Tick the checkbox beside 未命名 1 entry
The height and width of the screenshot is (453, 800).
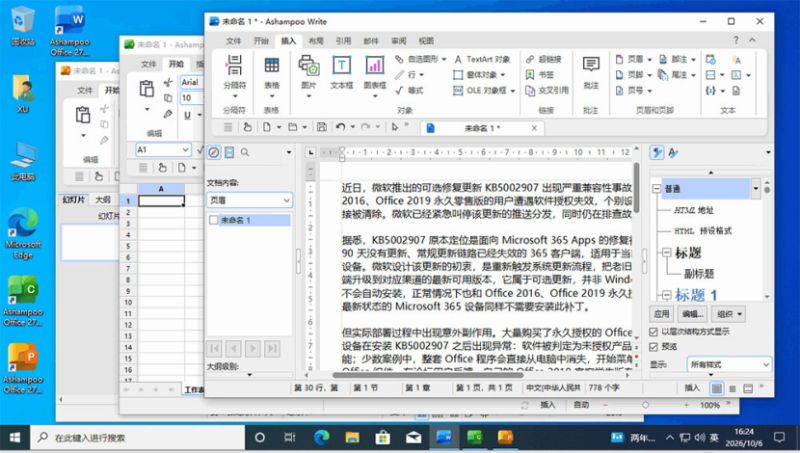coord(214,220)
